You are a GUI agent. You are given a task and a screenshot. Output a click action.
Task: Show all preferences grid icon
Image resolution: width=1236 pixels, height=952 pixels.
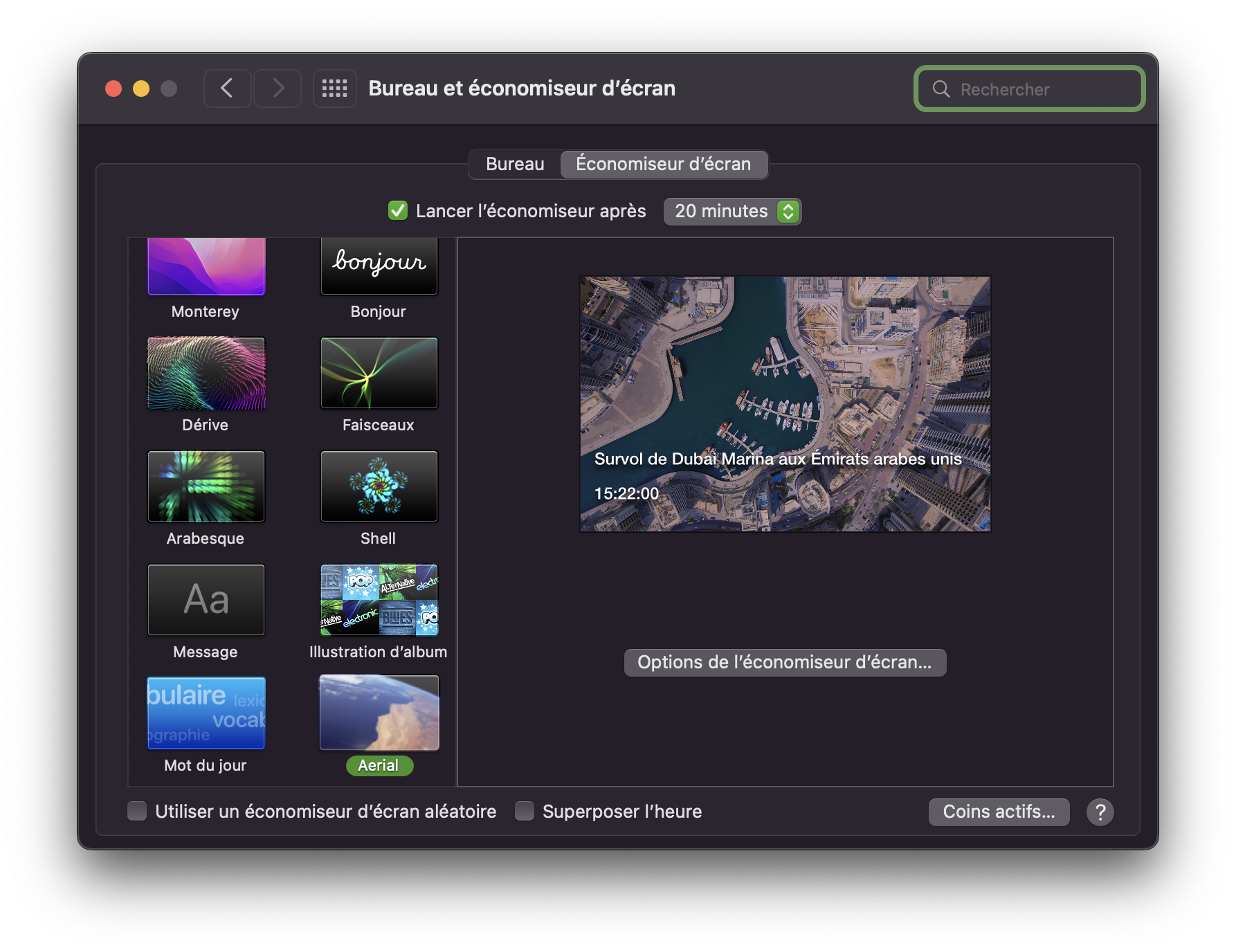(335, 89)
